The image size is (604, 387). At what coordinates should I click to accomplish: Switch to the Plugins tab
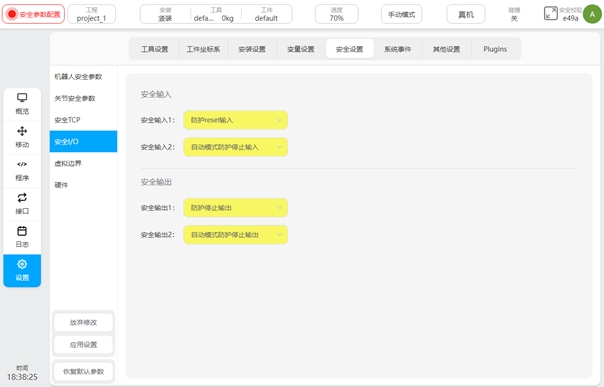[495, 49]
